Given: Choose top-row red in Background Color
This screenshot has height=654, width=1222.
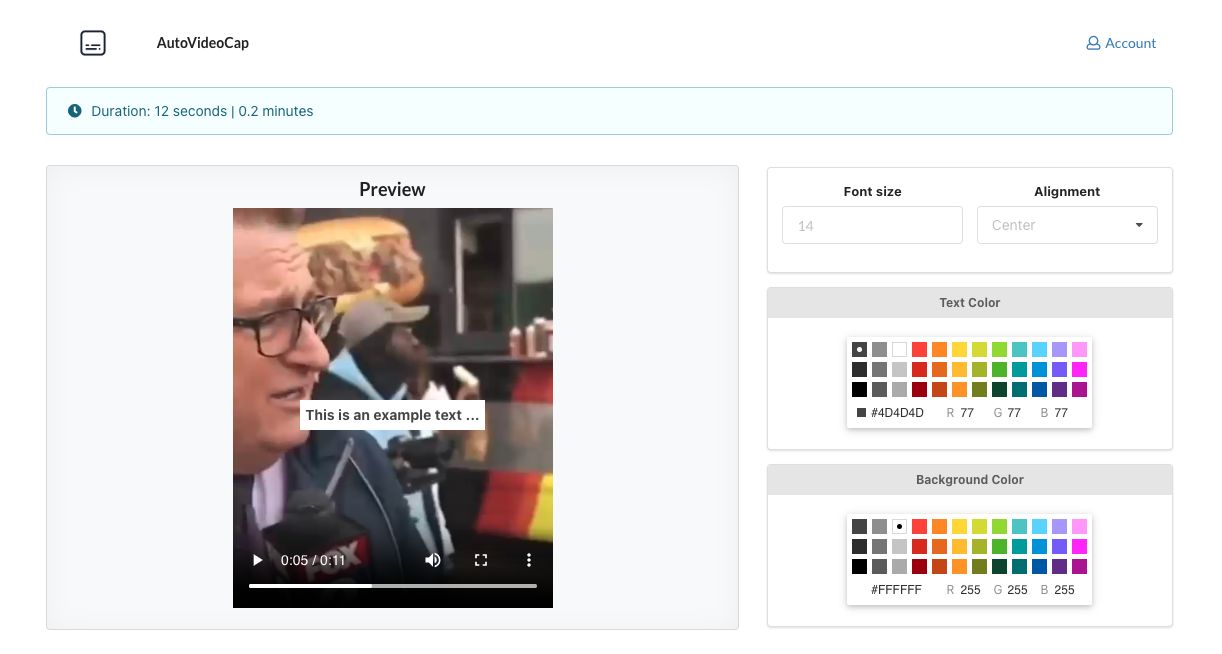Looking at the screenshot, I should (919, 526).
